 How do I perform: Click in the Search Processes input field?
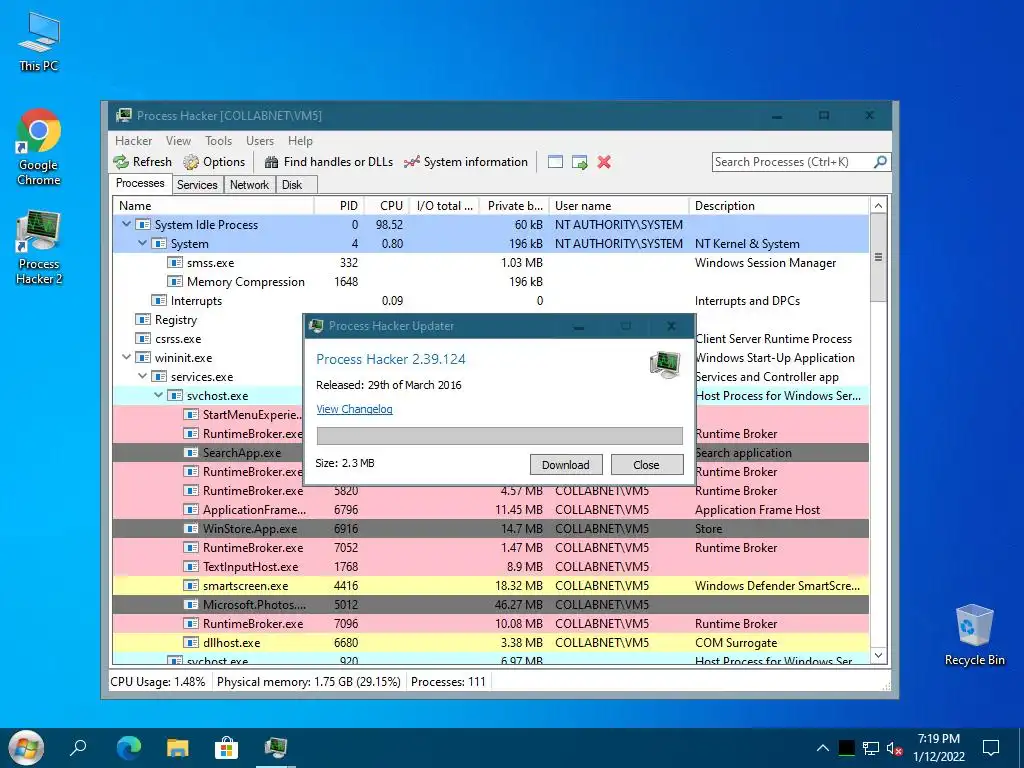[793, 162]
